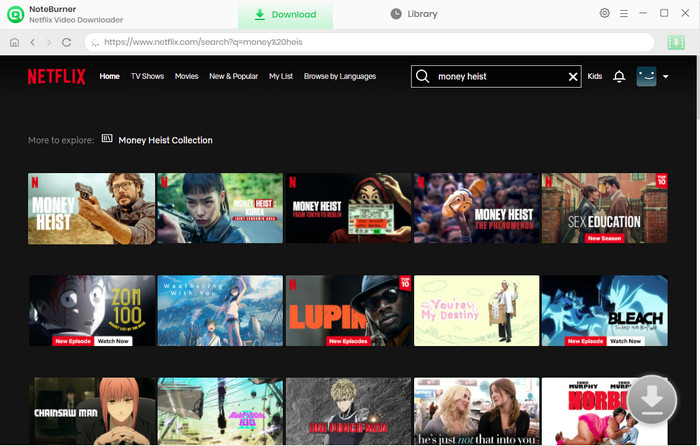This screenshot has width=700, height=446.
Task: Click the Netflix profile avatar
Action: click(x=646, y=76)
